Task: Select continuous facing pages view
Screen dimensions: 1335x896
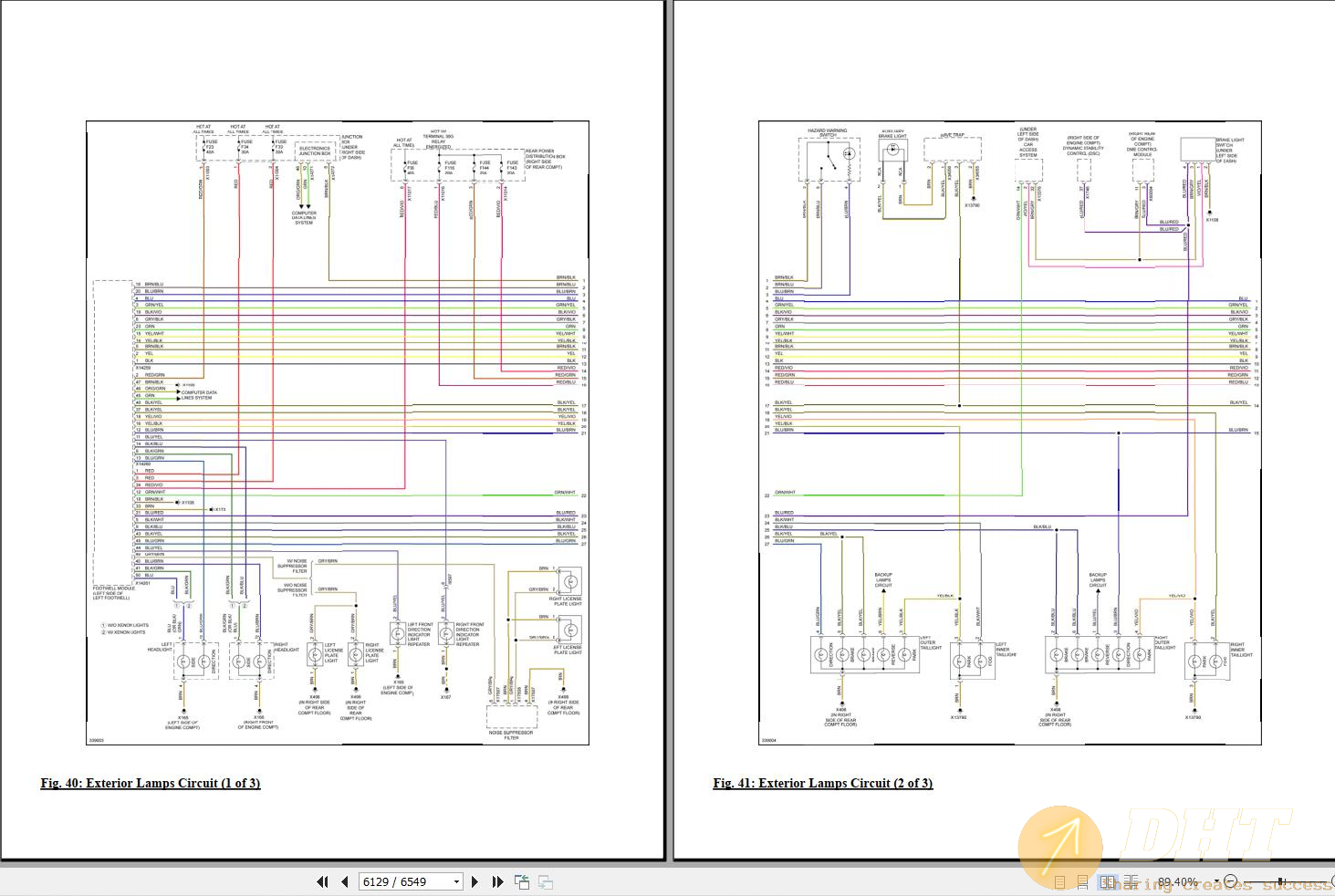Action: [1132, 882]
